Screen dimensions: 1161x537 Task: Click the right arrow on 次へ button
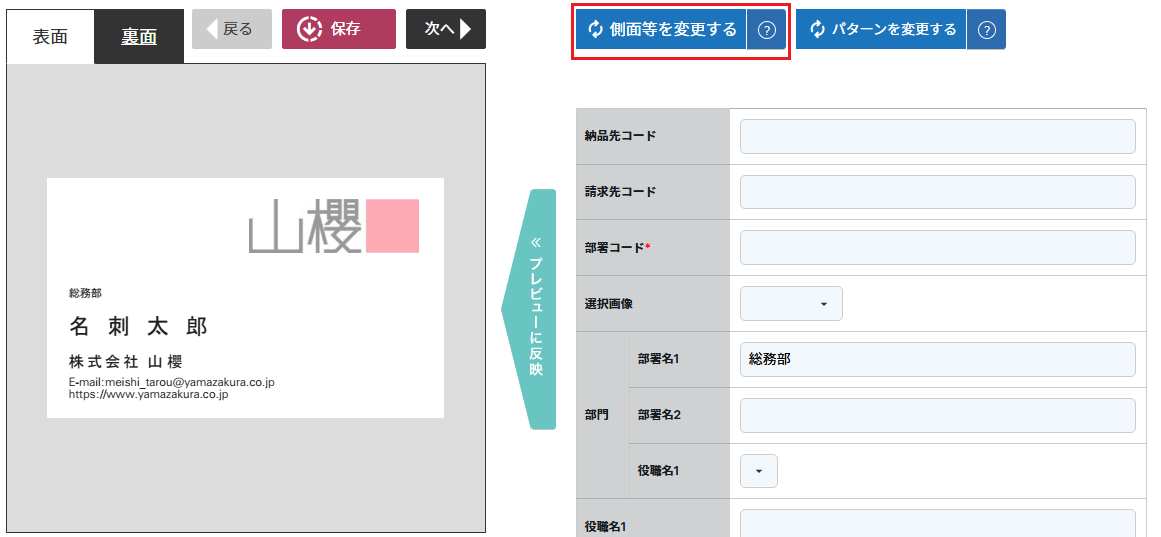click(465, 29)
